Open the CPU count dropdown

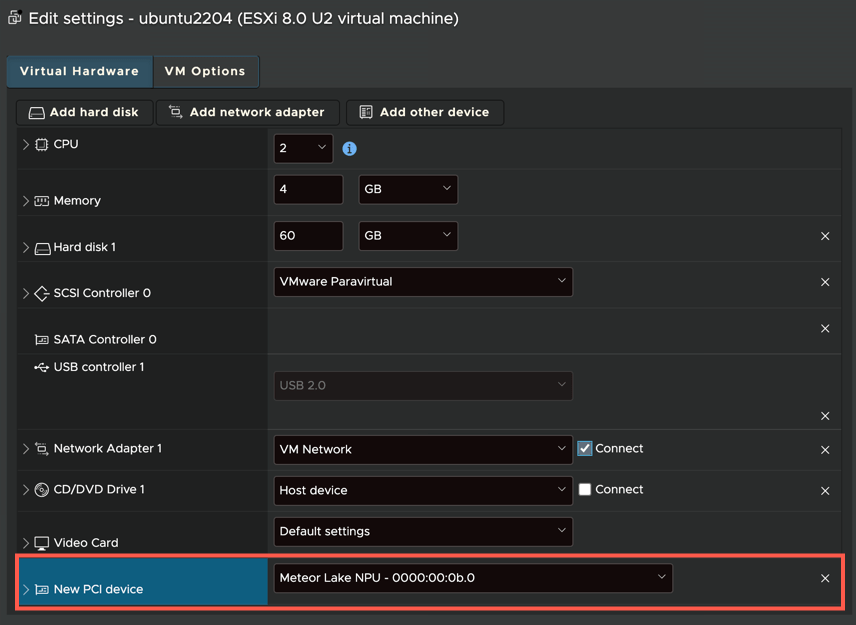[x=303, y=148]
